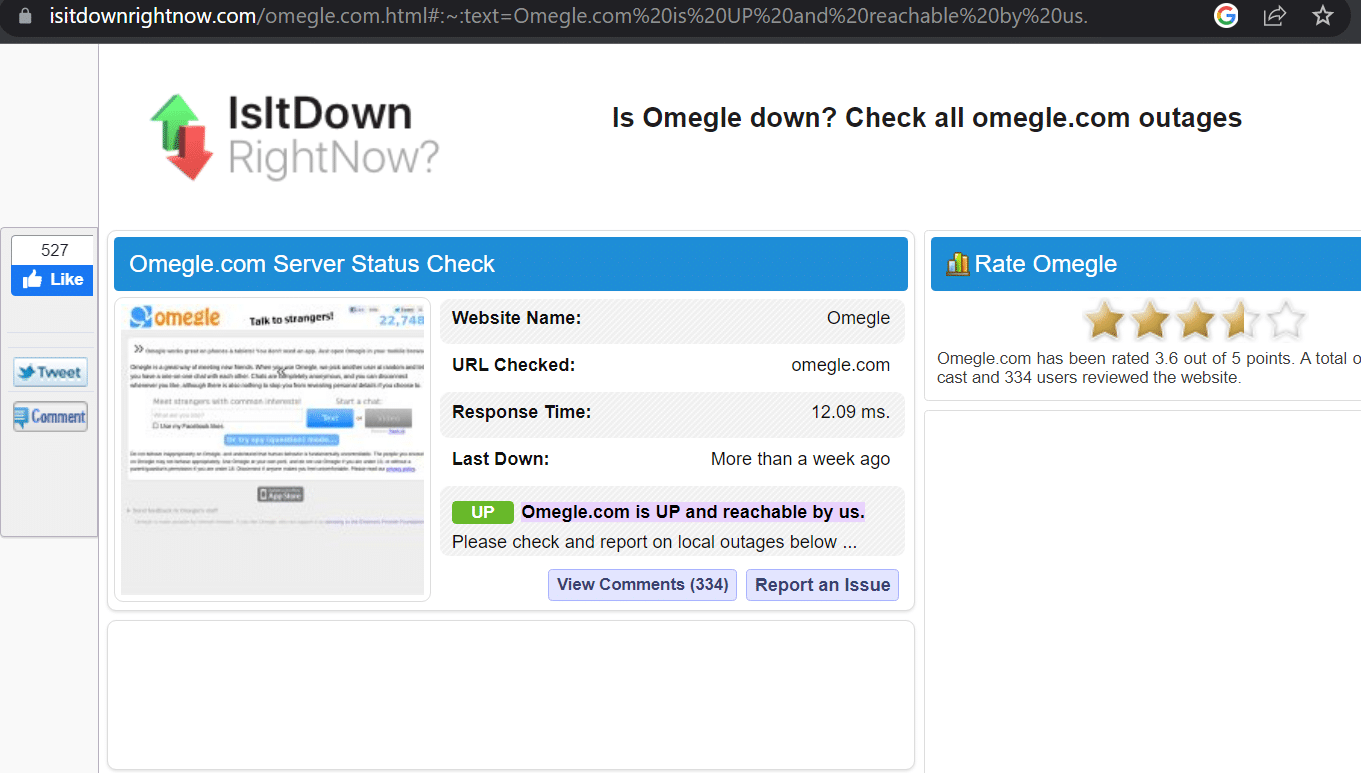This screenshot has width=1361, height=773.
Task: Rate Omegle three stars
Action: (x=1196, y=321)
